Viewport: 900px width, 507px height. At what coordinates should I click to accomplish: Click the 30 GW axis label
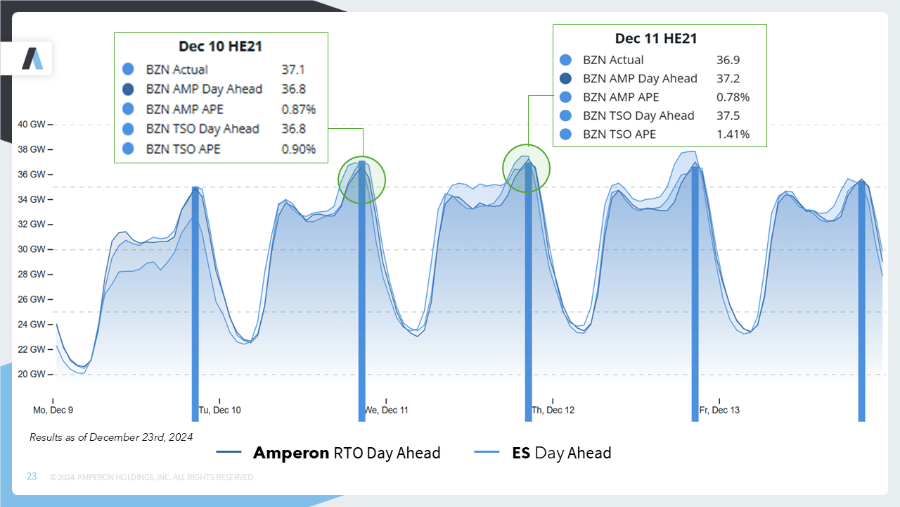32,249
